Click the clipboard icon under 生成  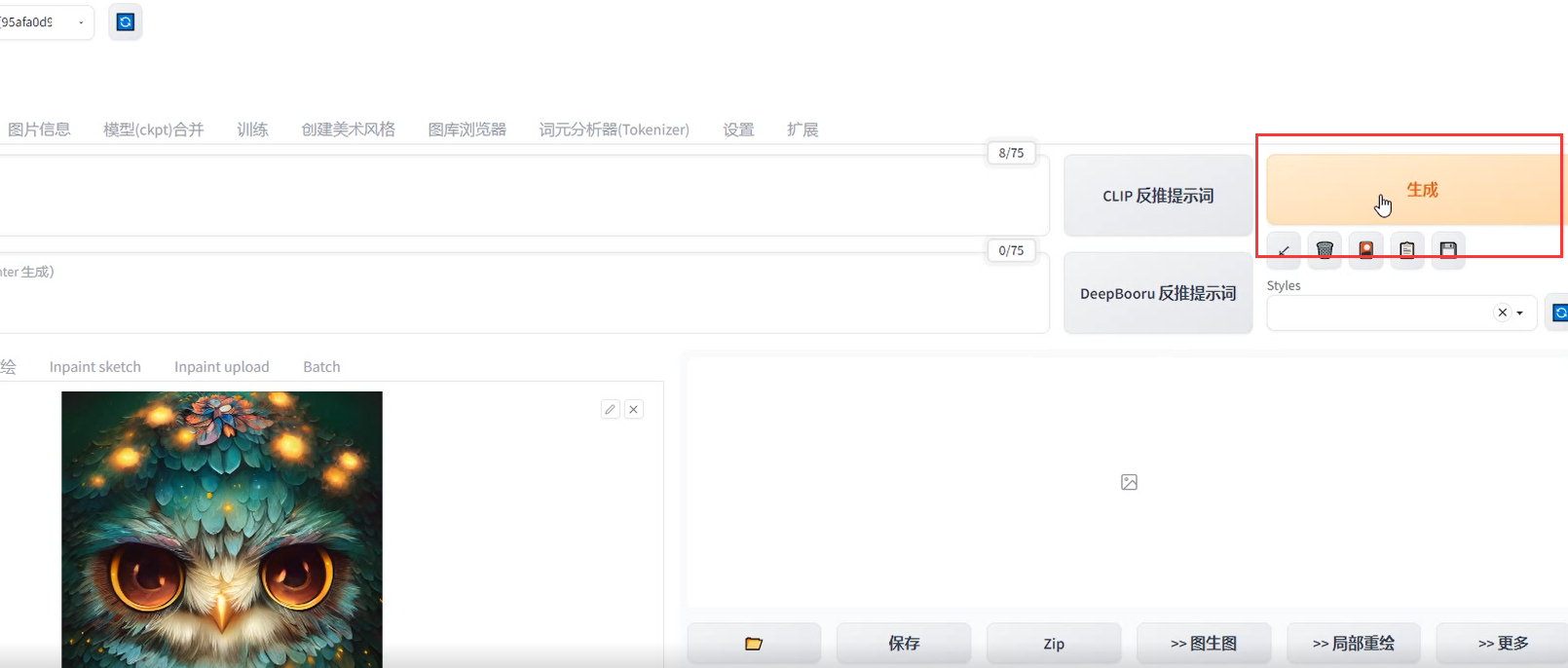[1407, 250]
